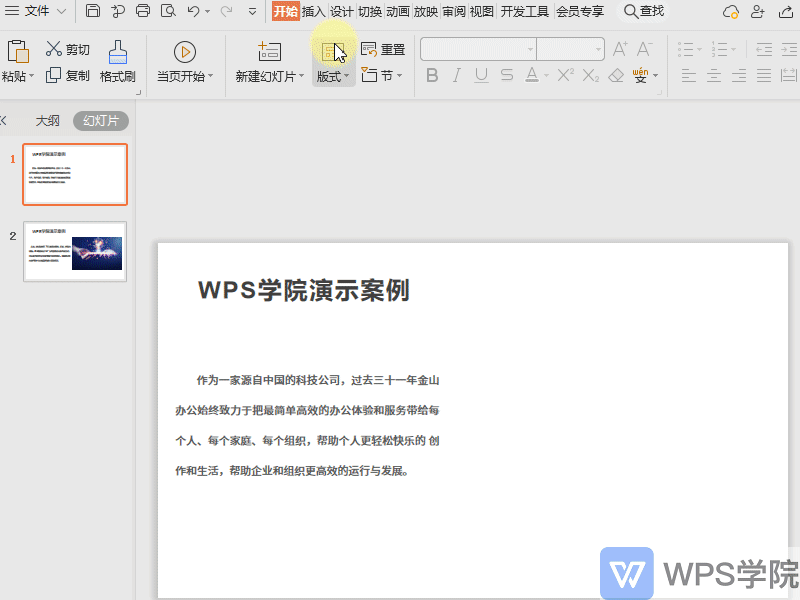Click the font color A swatch
Viewport: 800px width, 600px height.
click(x=532, y=76)
